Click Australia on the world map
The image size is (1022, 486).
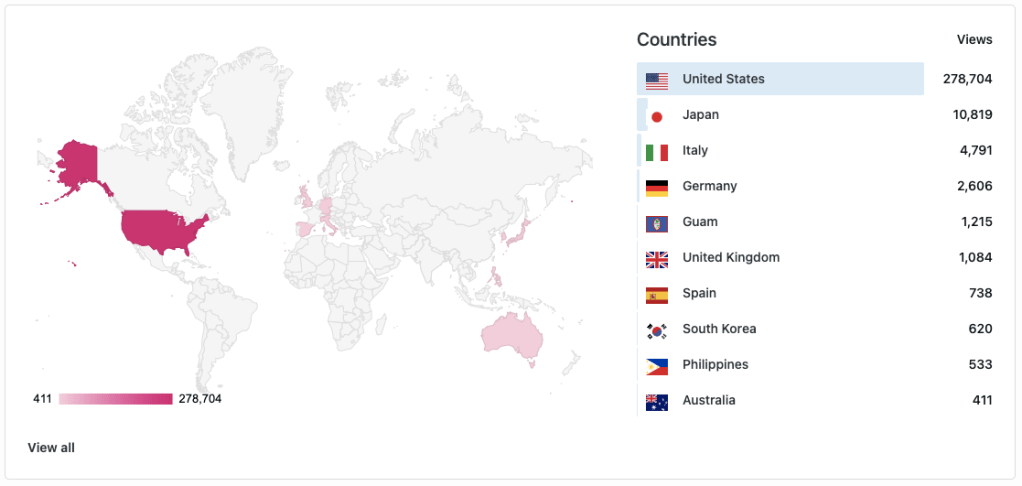(x=512, y=335)
